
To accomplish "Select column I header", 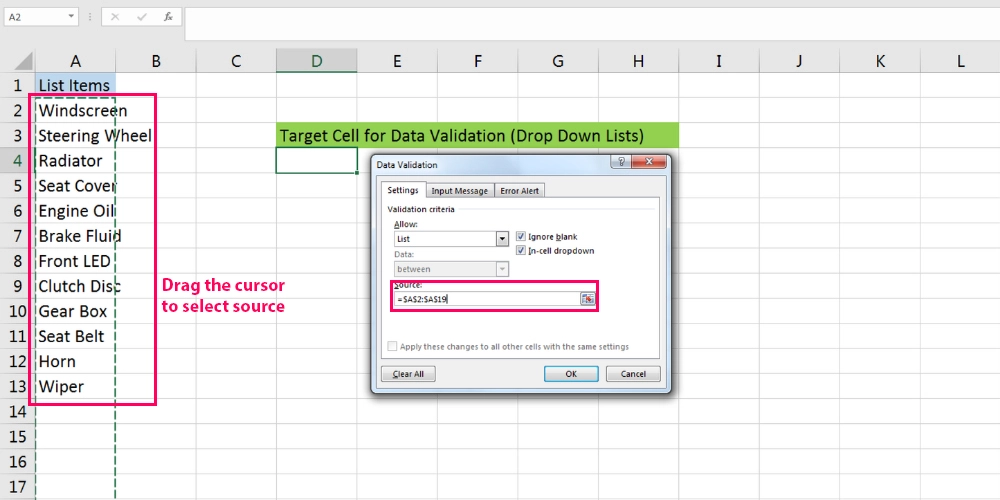I will [719, 61].
